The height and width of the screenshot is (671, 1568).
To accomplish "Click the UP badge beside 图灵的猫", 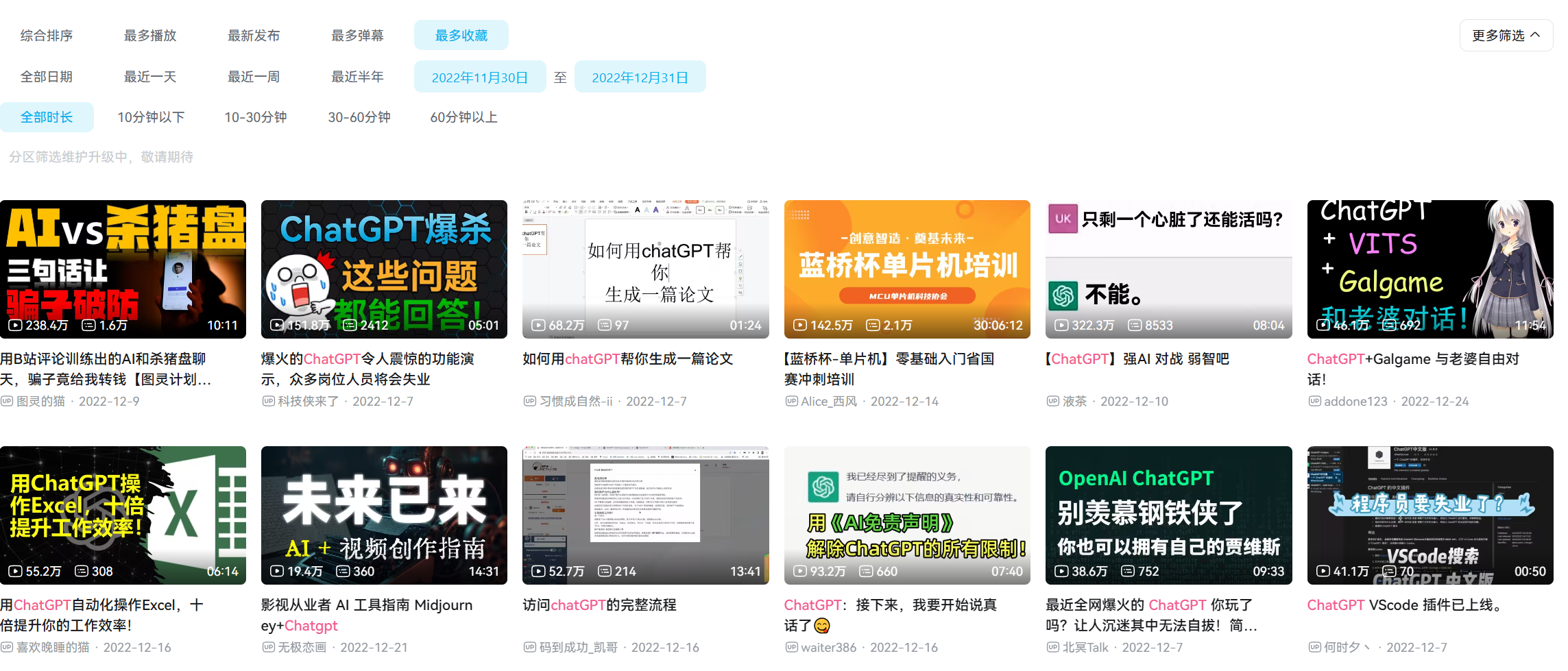I will [x=7, y=401].
